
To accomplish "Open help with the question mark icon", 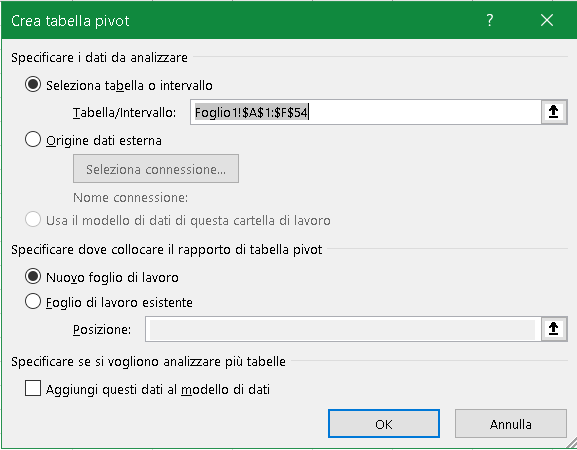I will [x=490, y=20].
